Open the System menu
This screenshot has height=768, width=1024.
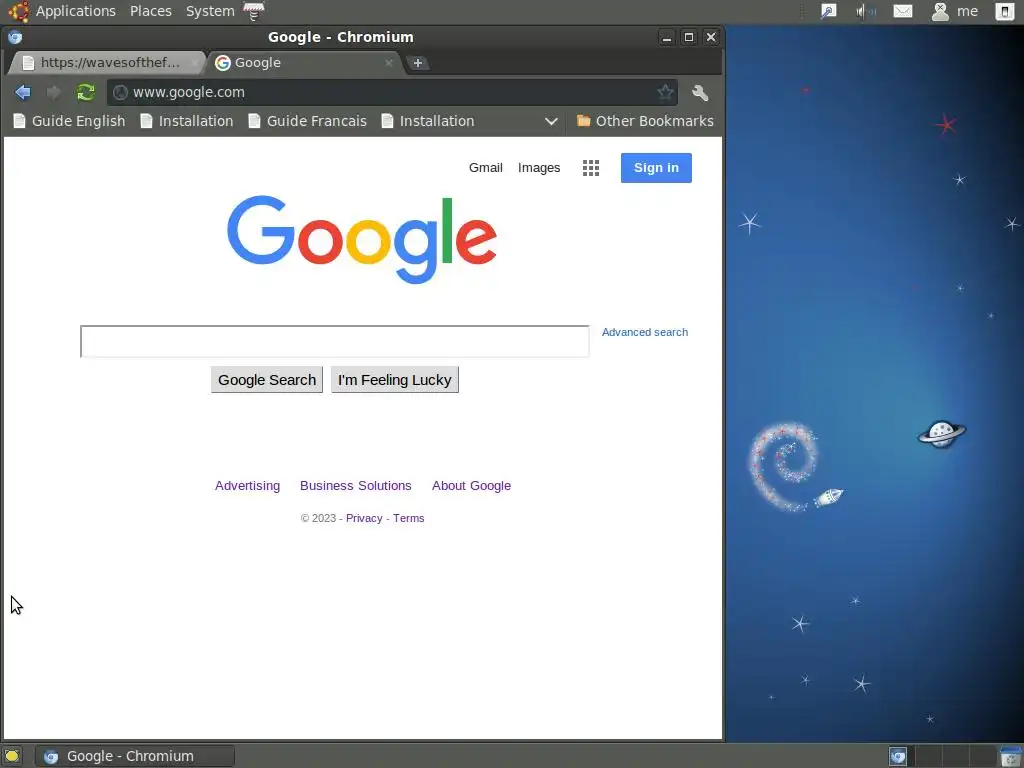210,11
